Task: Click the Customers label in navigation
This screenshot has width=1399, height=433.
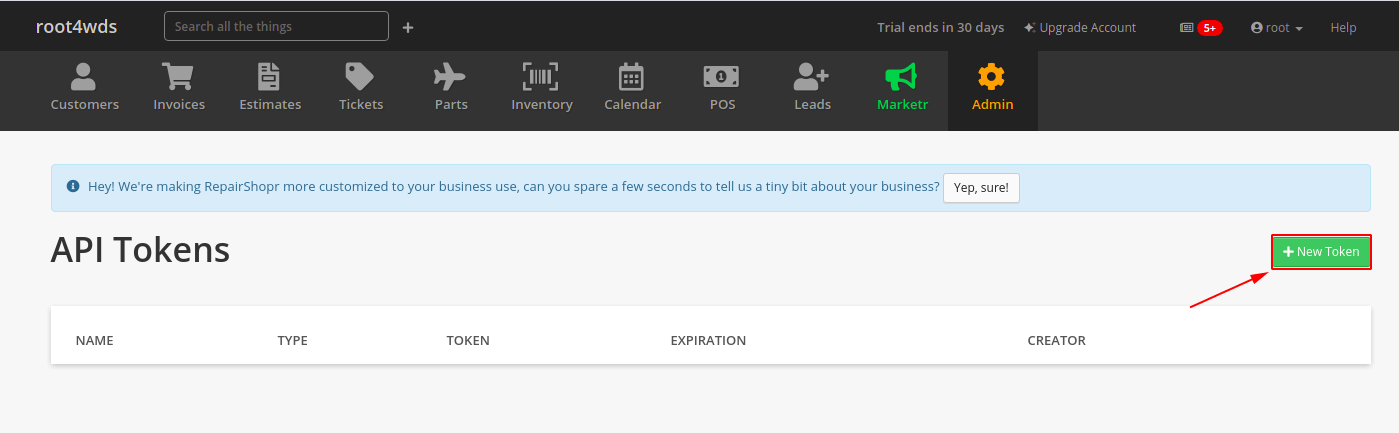Action: click(x=85, y=104)
